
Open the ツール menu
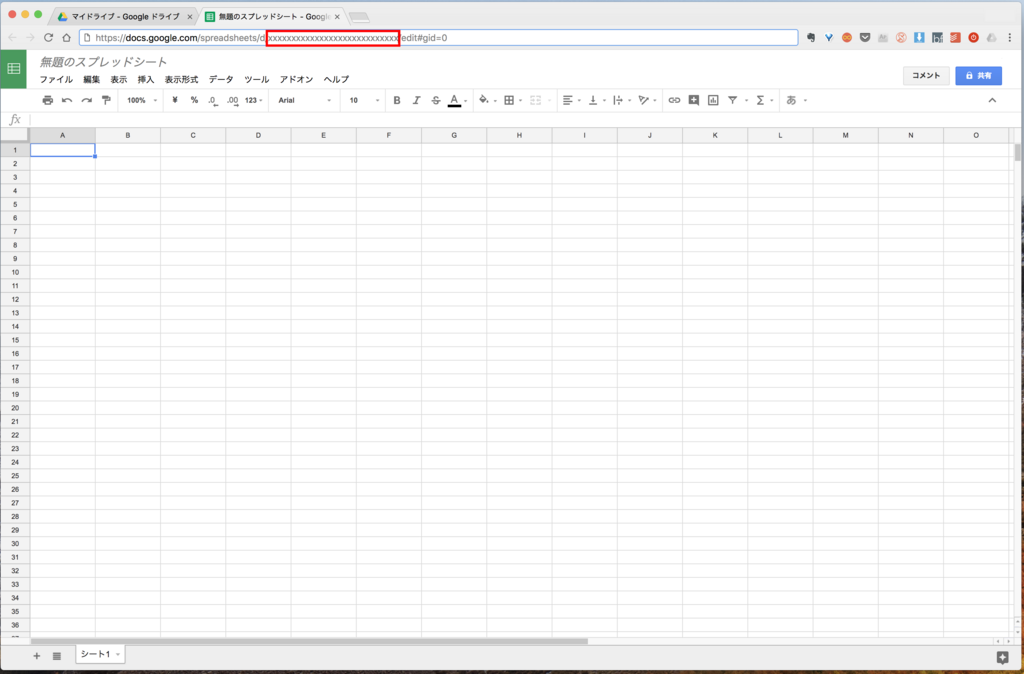tap(257, 80)
